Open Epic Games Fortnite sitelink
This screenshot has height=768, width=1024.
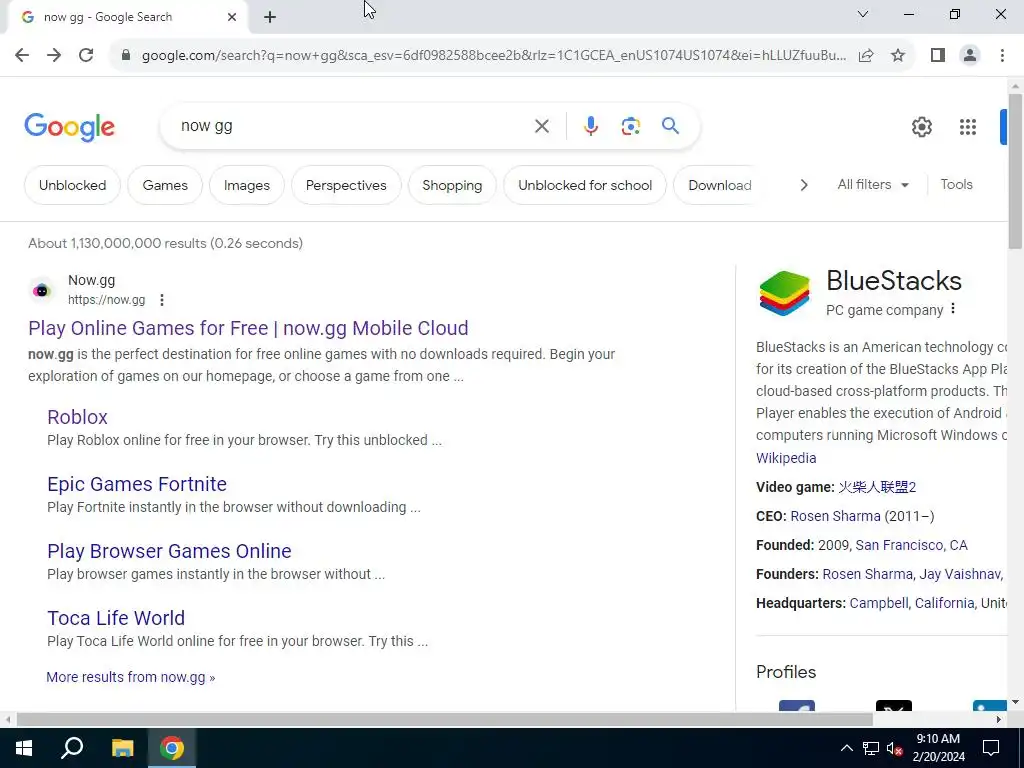coord(137,484)
